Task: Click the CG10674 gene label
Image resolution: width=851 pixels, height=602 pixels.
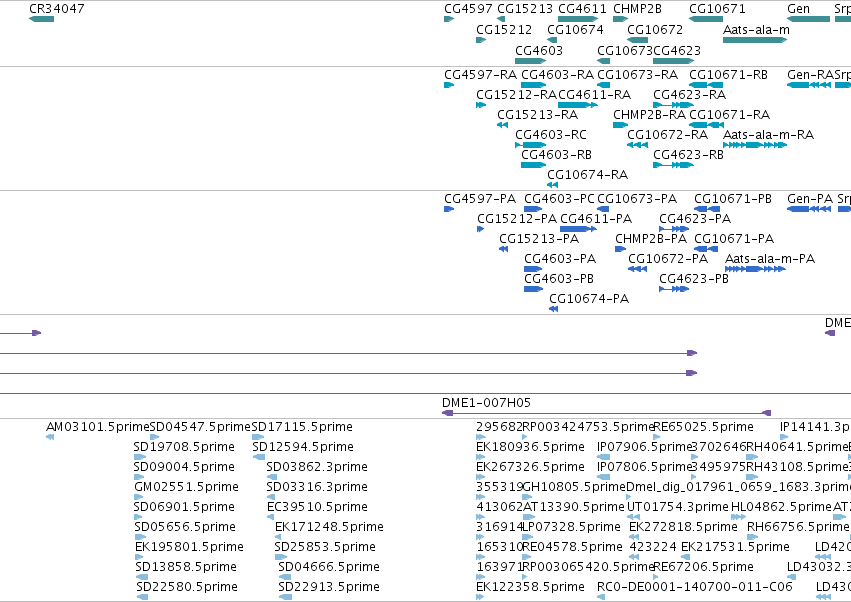Action: coord(575,29)
